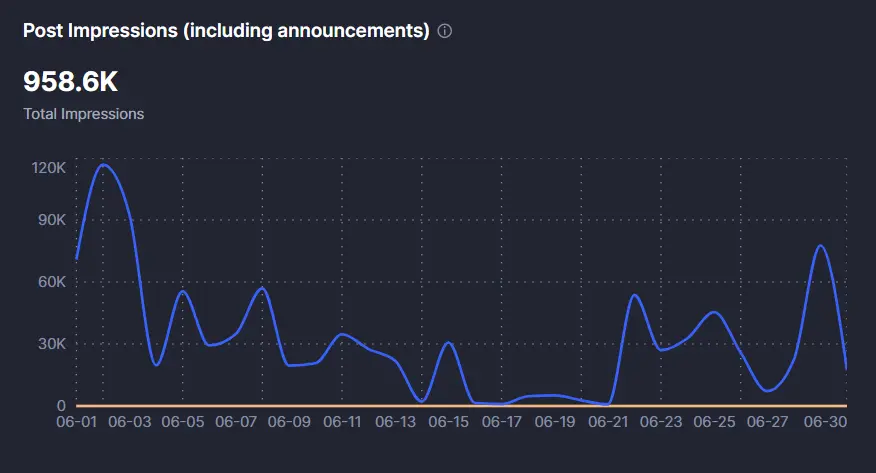Select the 06-15 date tick label
Screen dimensions: 876x473
[x=449, y=422]
